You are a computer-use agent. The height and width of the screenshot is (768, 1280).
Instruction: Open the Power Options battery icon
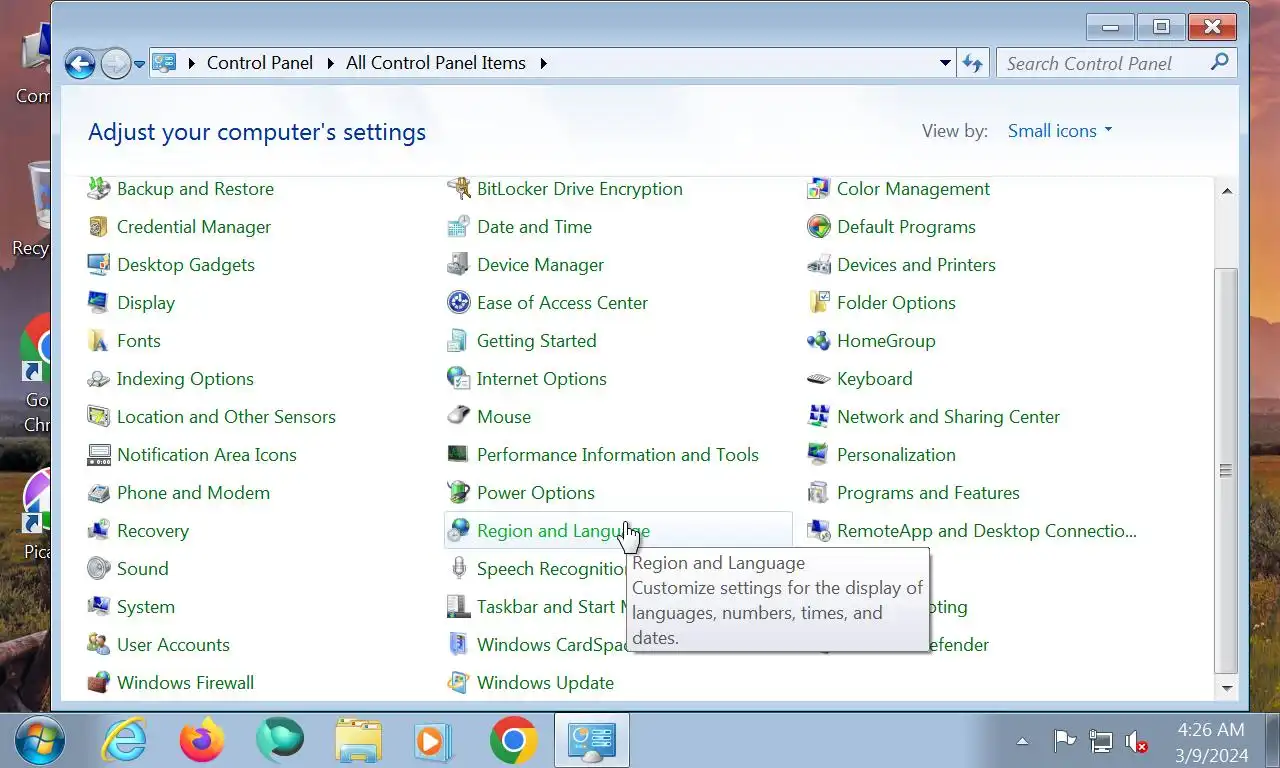(x=458, y=492)
